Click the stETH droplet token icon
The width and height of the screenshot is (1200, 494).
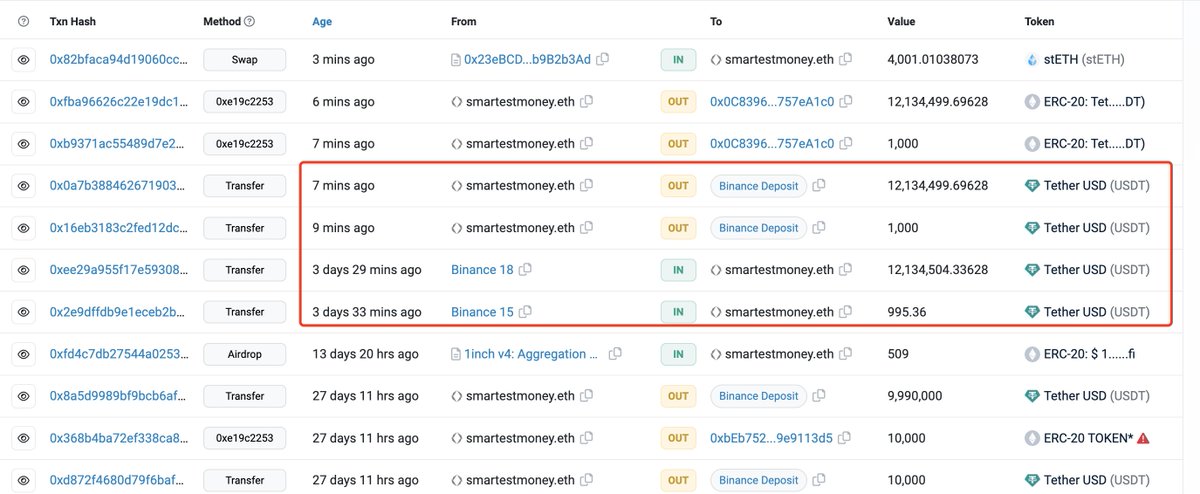1033,60
